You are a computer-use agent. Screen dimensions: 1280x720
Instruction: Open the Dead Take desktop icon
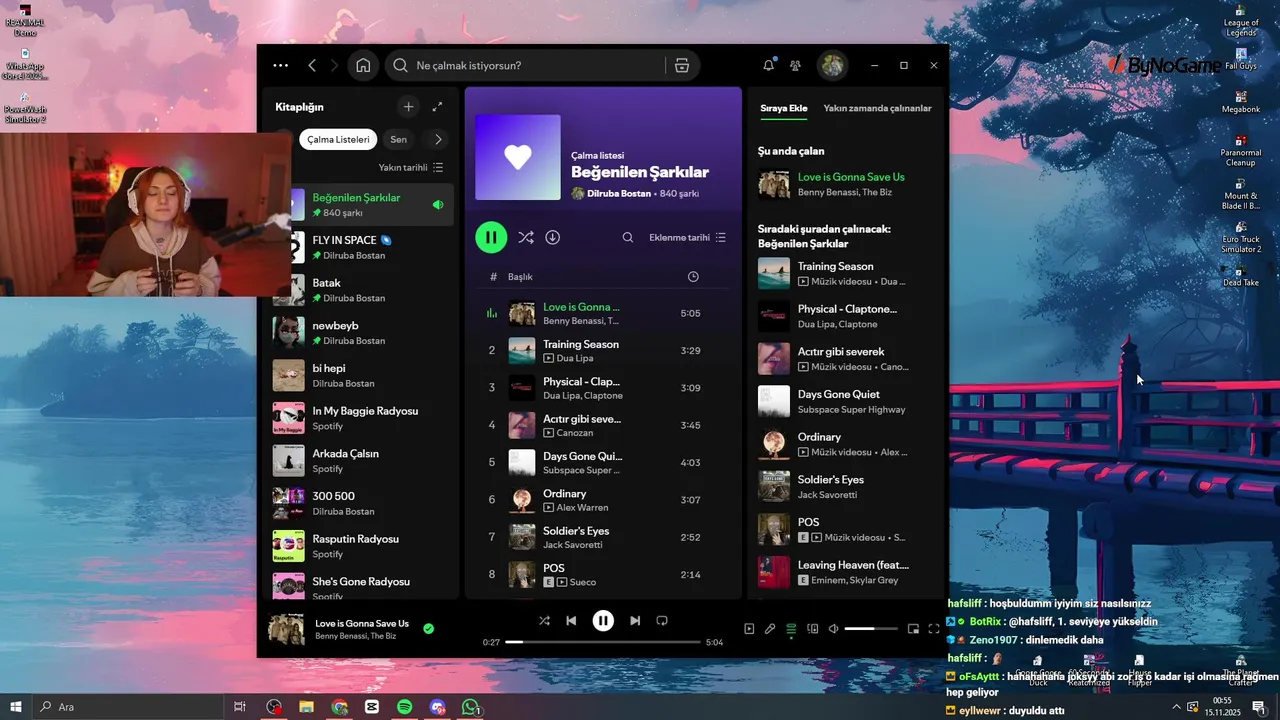(1241, 274)
